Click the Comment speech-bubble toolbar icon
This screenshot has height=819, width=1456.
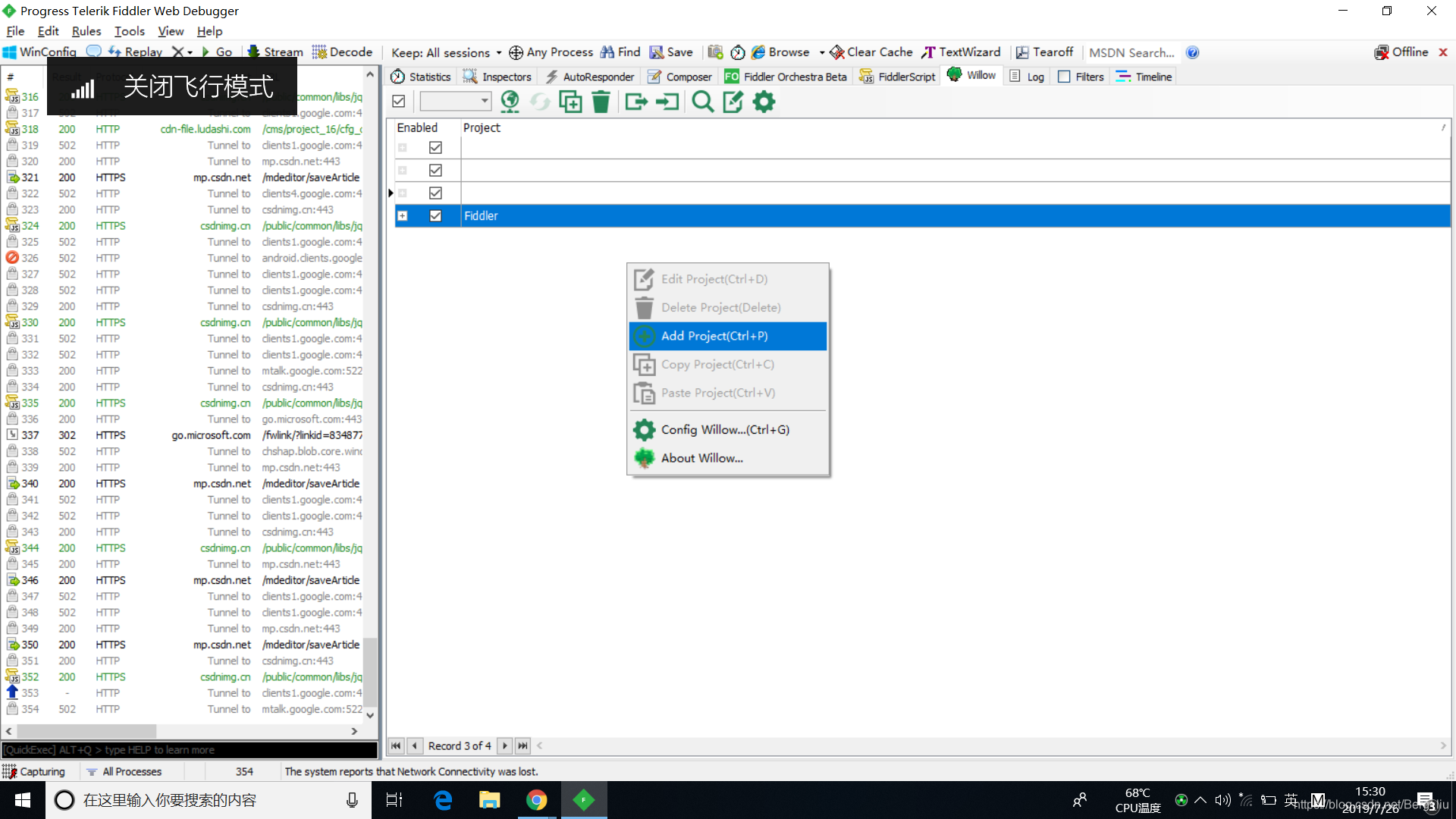click(x=94, y=52)
